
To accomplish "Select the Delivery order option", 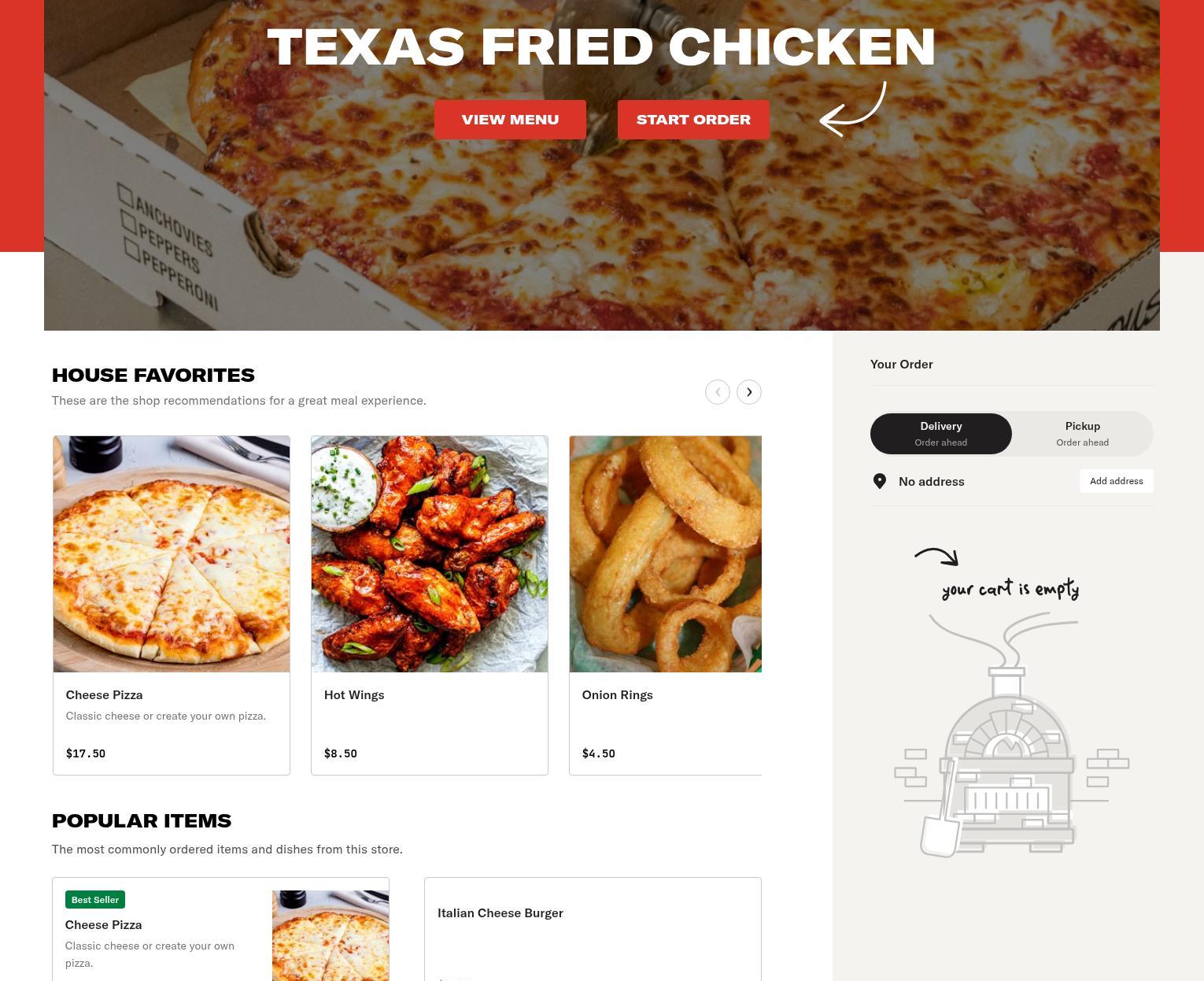I will [x=941, y=434].
